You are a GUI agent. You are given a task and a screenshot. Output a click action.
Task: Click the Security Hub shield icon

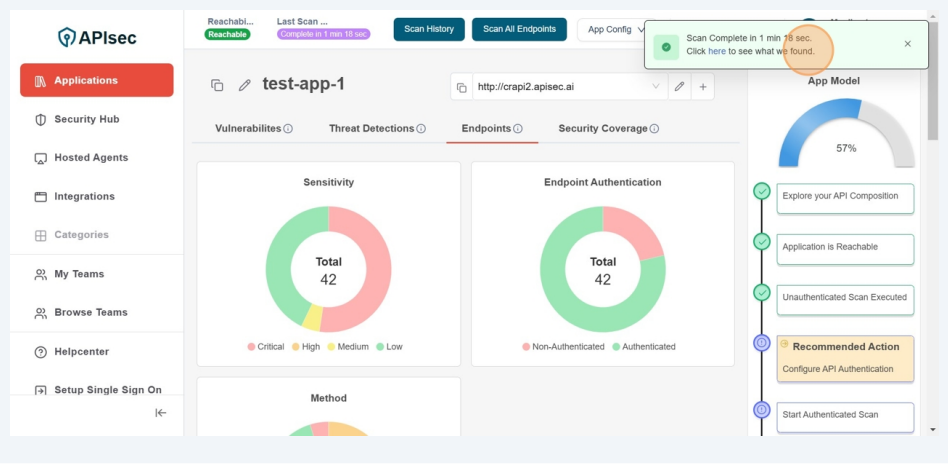41,120
